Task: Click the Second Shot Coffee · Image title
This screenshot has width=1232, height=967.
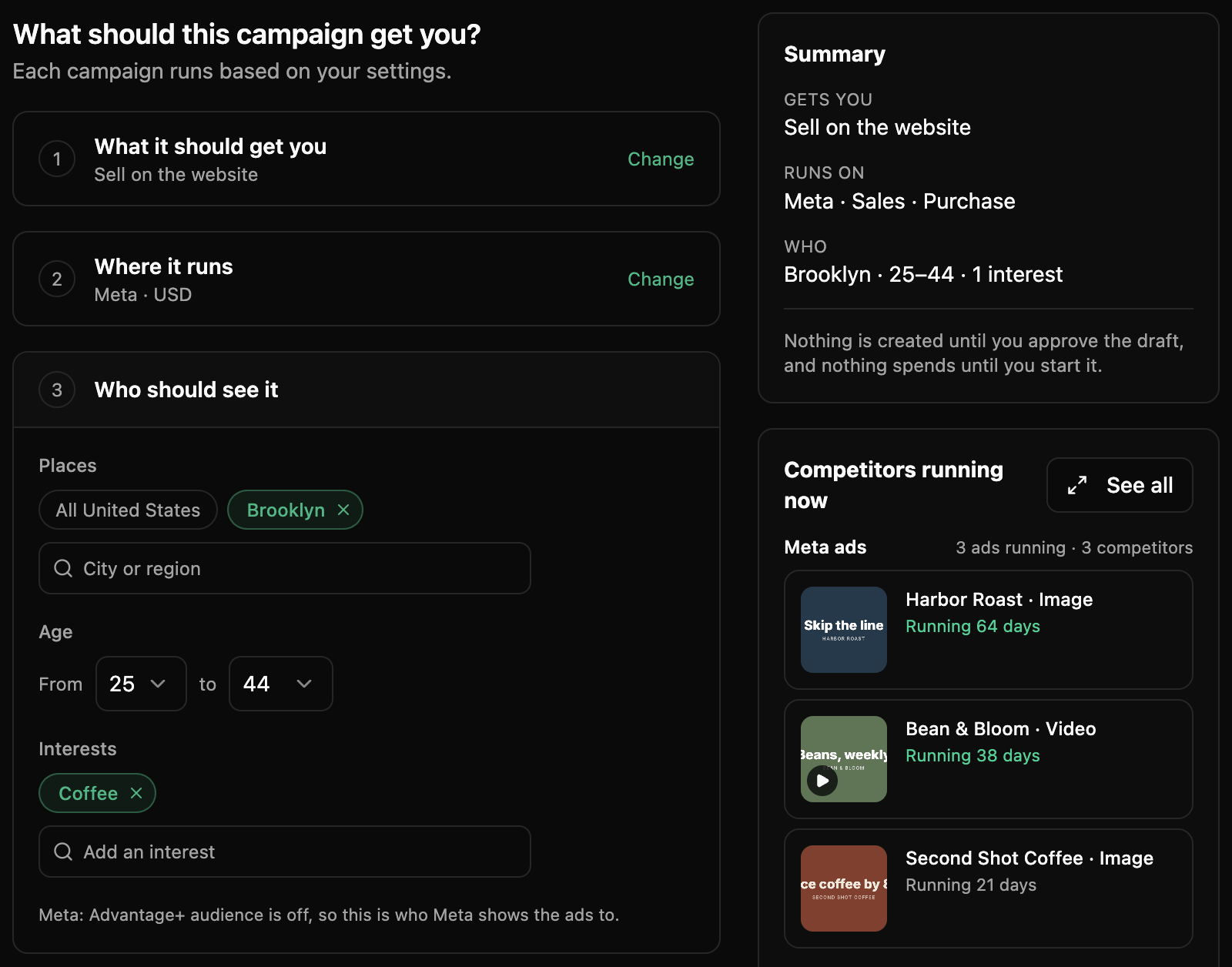Action: coord(1029,858)
